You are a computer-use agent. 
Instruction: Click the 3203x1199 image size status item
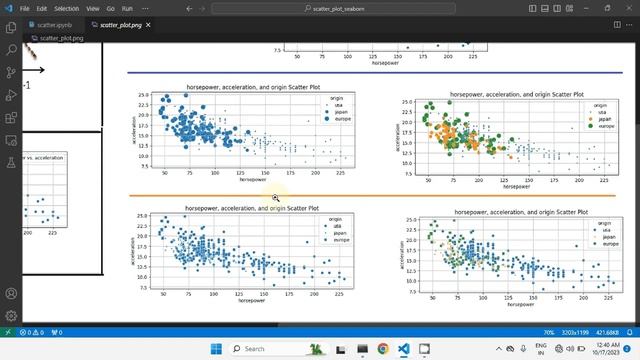575,332
